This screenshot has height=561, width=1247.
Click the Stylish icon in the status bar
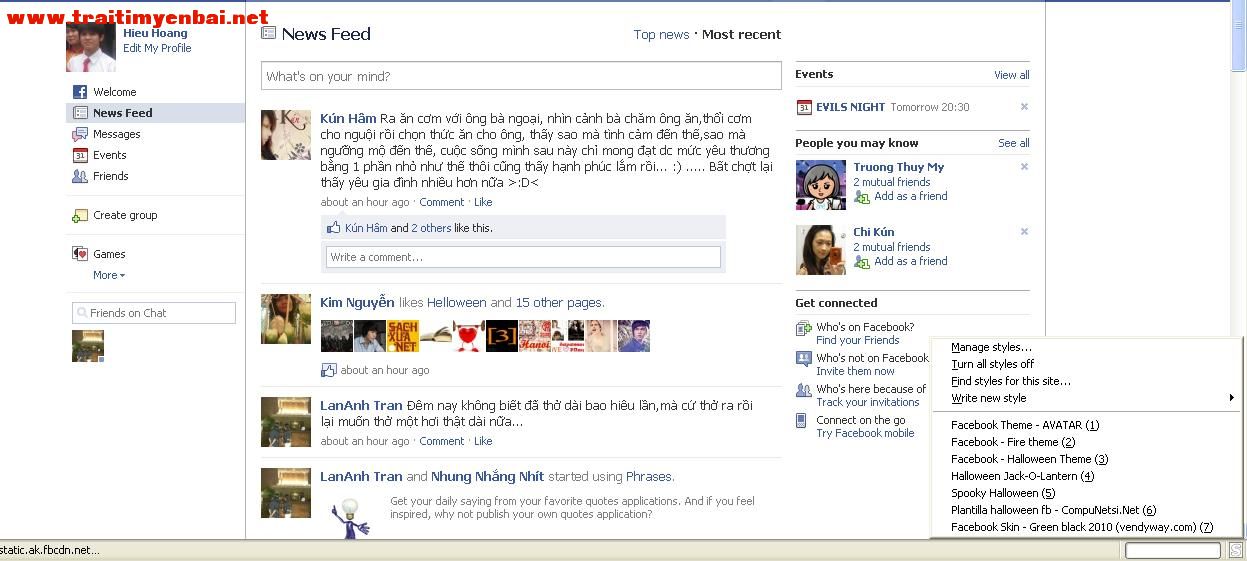1236,550
